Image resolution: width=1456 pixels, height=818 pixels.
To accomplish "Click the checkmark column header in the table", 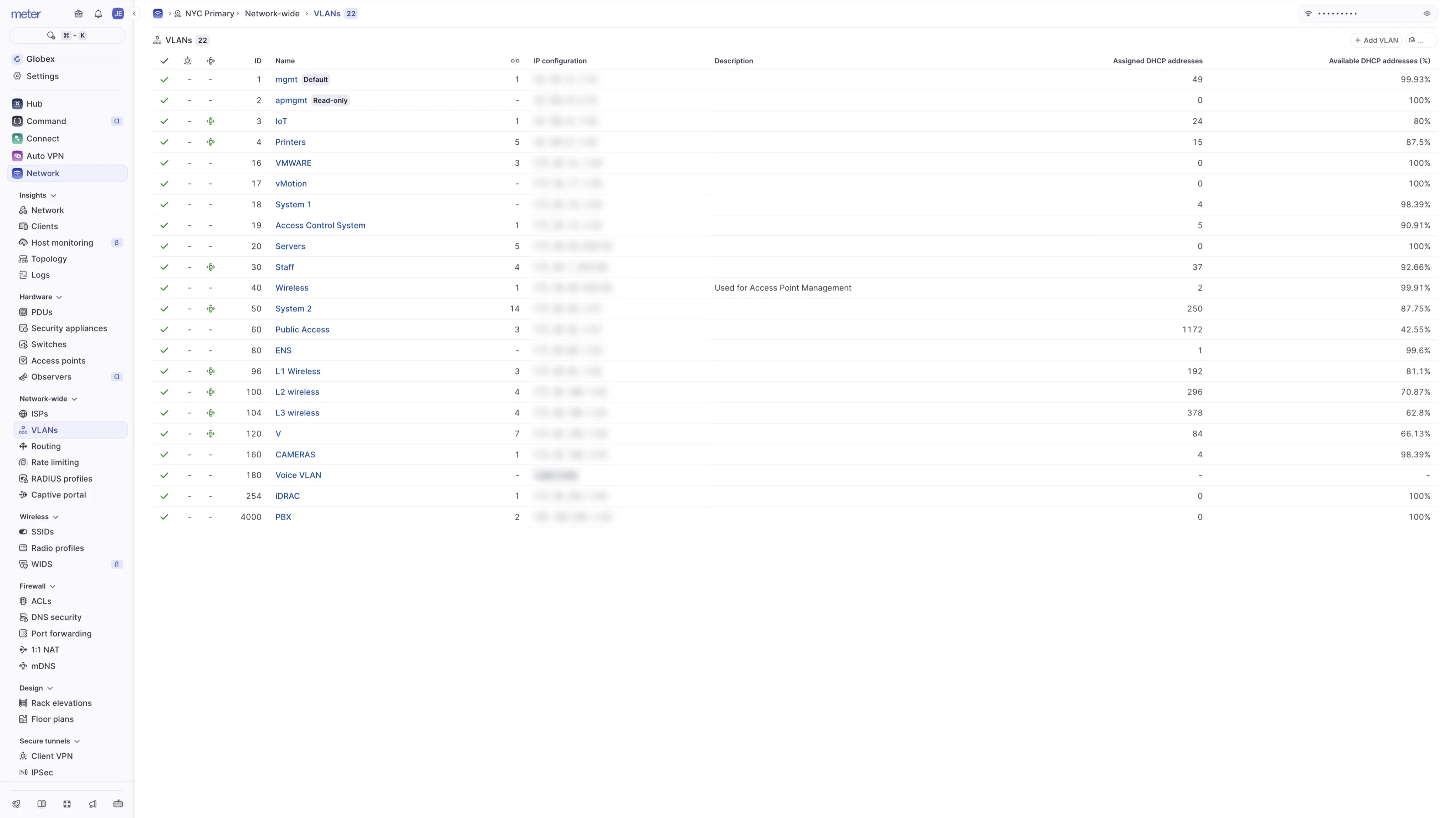I will [x=165, y=61].
